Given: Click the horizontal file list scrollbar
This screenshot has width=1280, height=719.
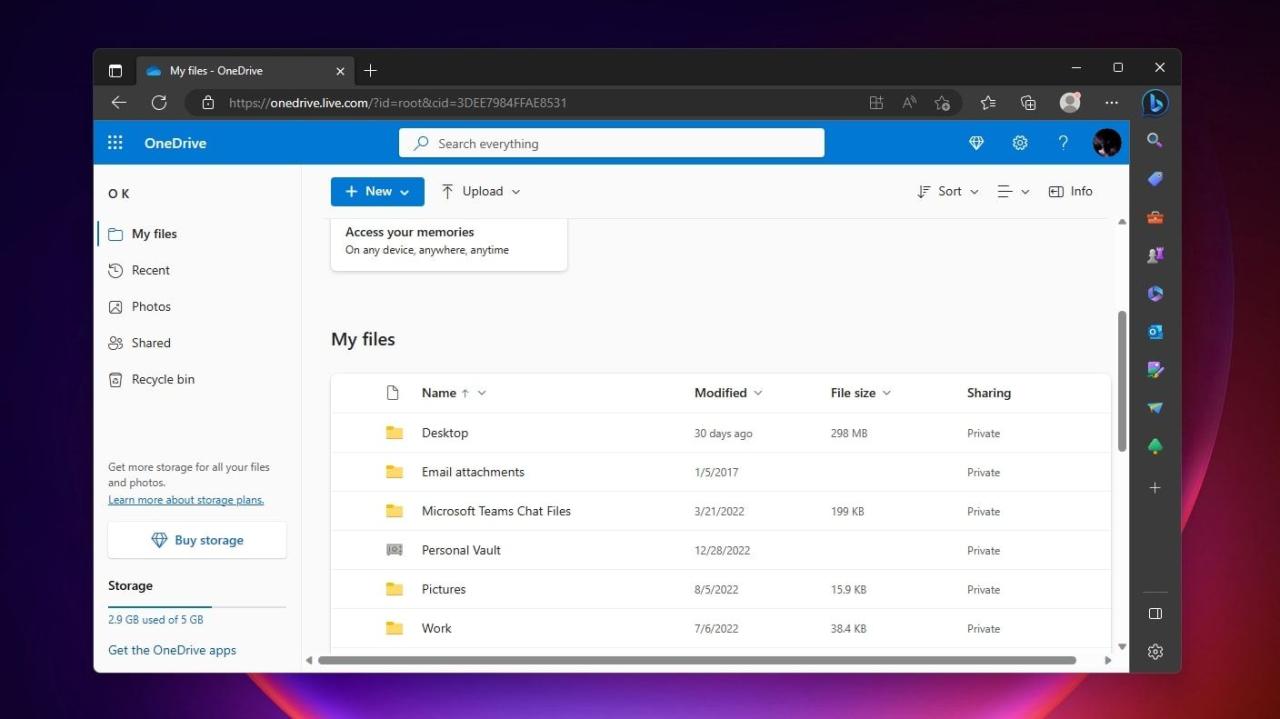Looking at the screenshot, I should click(x=697, y=660).
